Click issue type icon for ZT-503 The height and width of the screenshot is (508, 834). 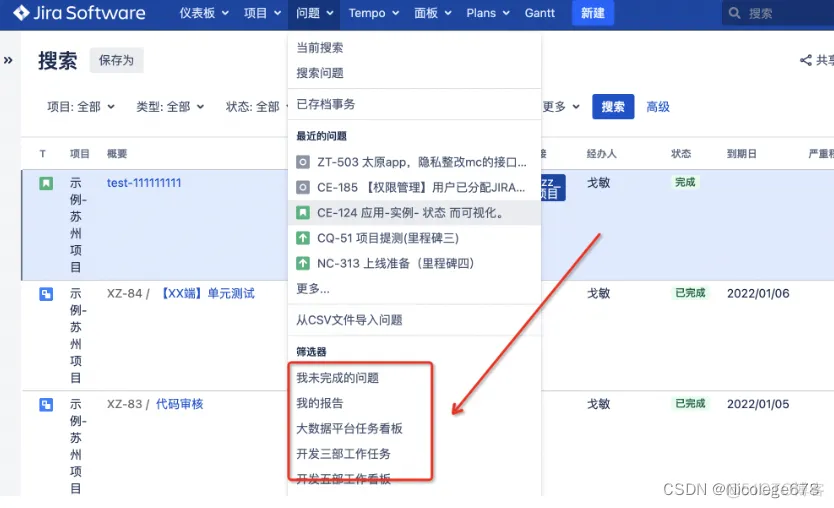pyautogui.click(x=303, y=162)
